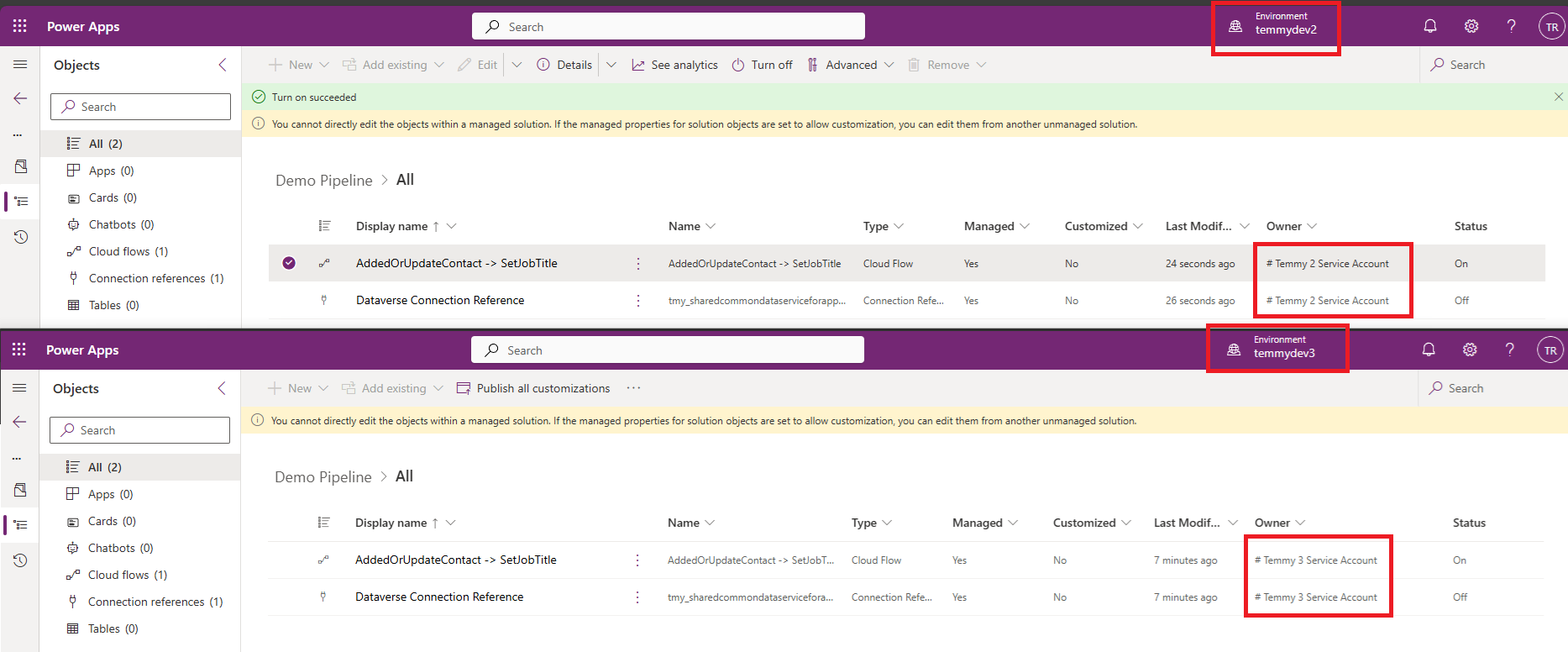The width and height of the screenshot is (1568, 652).
Task: Open row options for AddedOrUpdateContact in temmydev2
Action: pyautogui.click(x=638, y=264)
